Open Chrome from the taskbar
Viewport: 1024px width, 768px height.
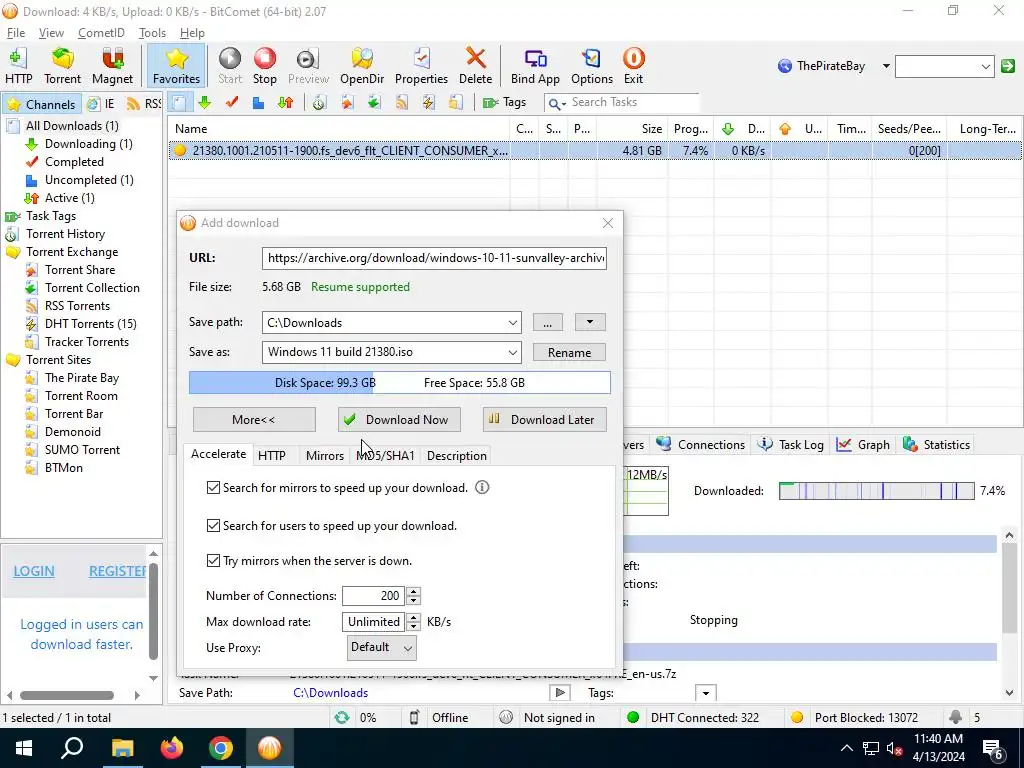click(x=221, y=748)
